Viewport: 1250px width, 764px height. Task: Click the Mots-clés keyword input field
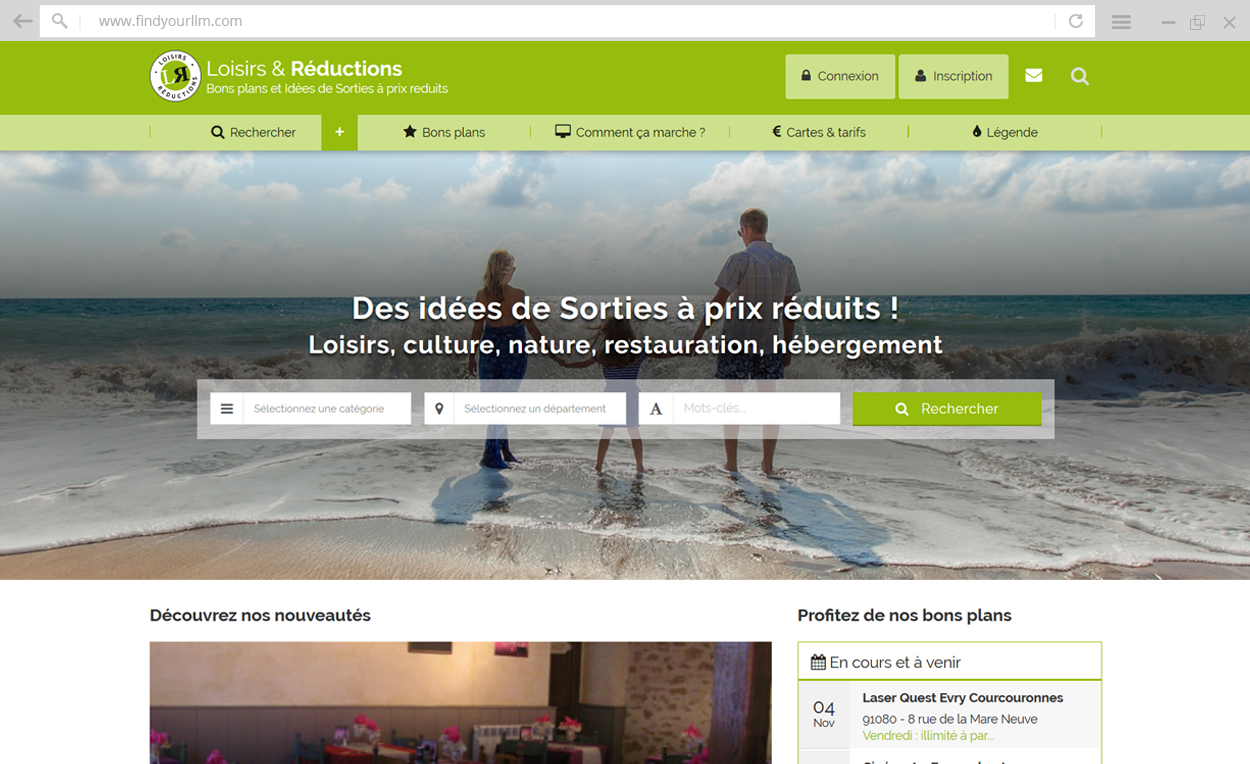[756, 408]
